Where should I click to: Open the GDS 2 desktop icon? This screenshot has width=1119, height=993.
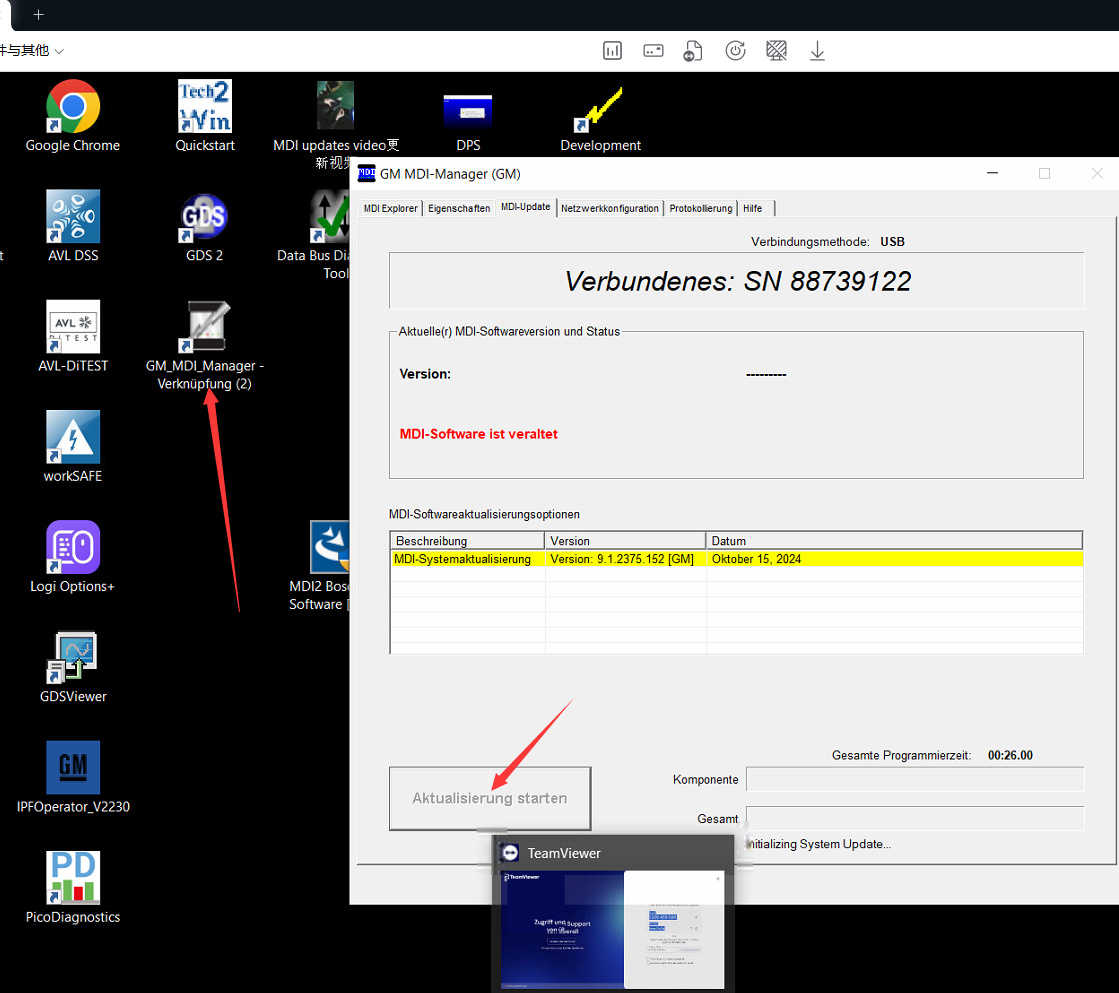(x=204, y=218)
